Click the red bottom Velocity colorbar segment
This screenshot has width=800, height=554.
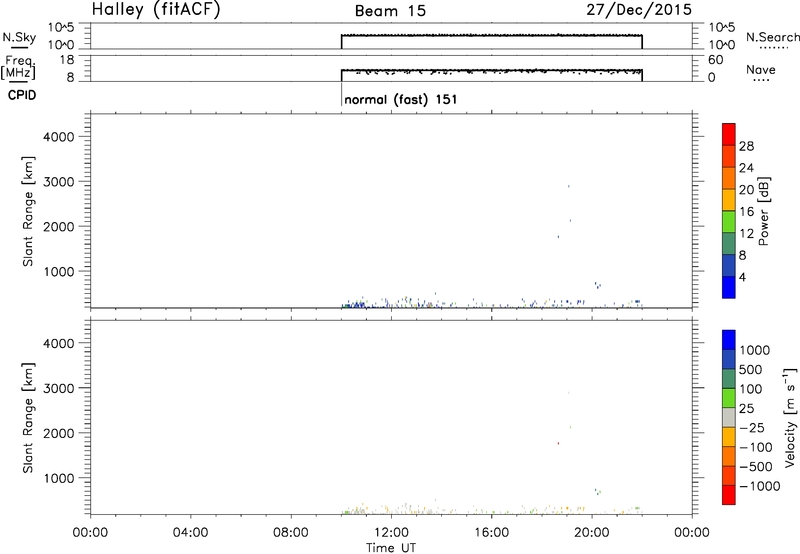pos(729,495)
